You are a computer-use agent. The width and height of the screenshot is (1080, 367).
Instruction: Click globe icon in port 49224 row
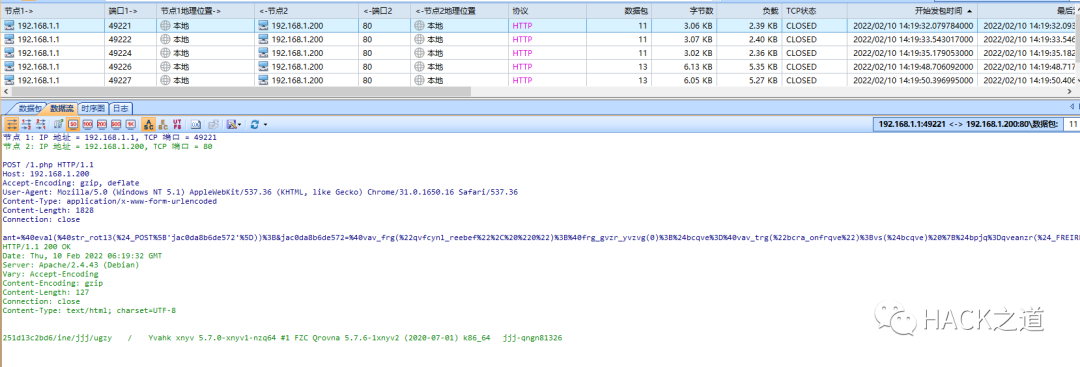click(x=165, y=53)
